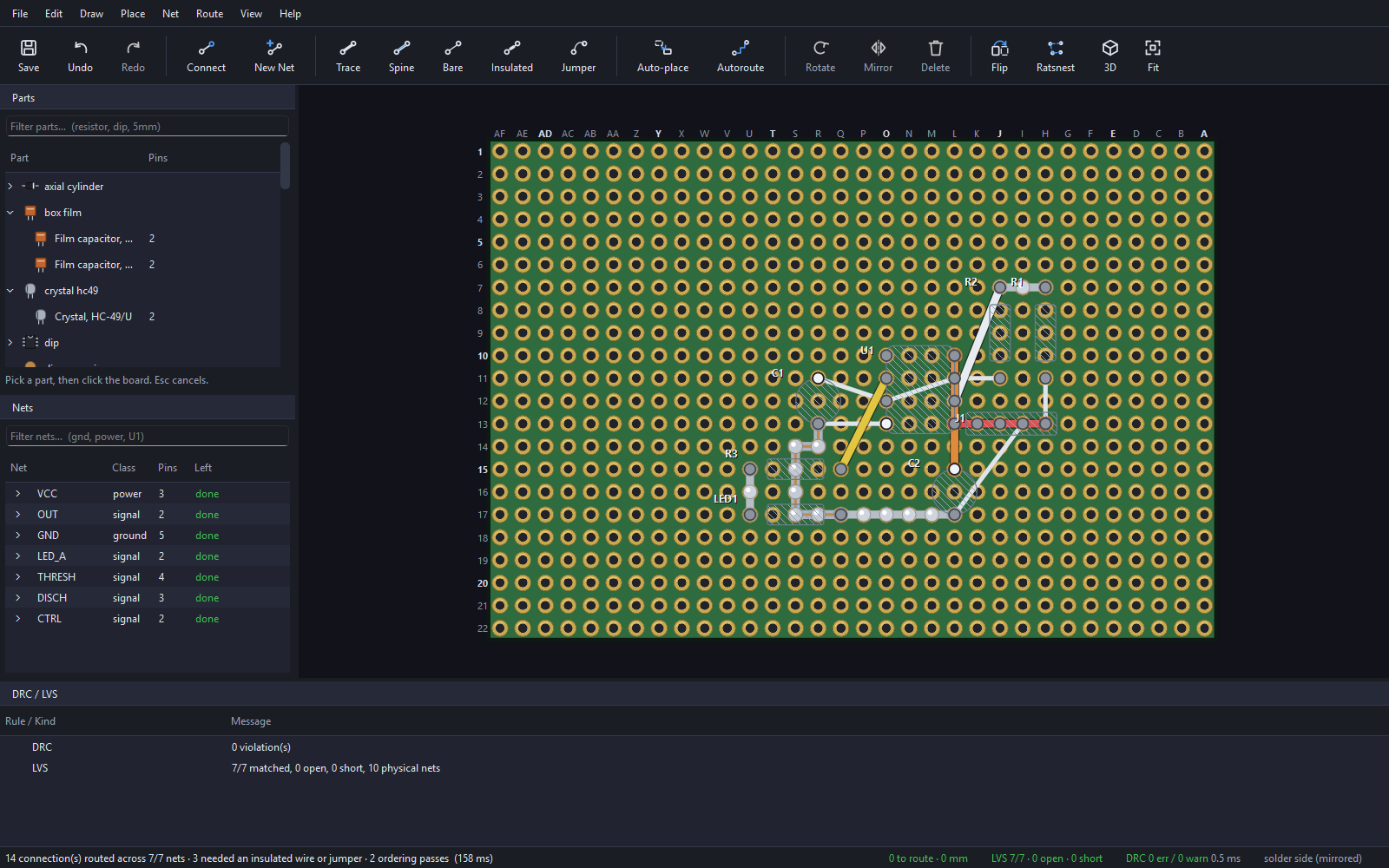The height and width of the screenshot is (868, 1389).
Task: Select the LVS result row
Action: coord(694,768)
